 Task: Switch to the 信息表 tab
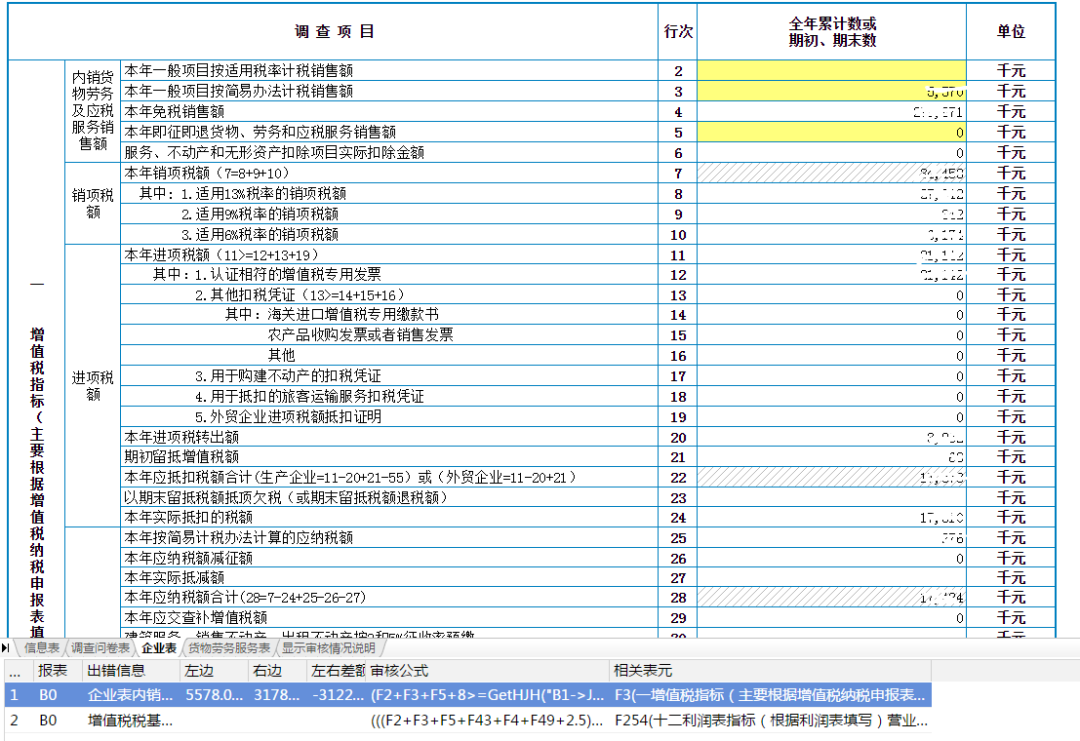click(x=41, y=648)
